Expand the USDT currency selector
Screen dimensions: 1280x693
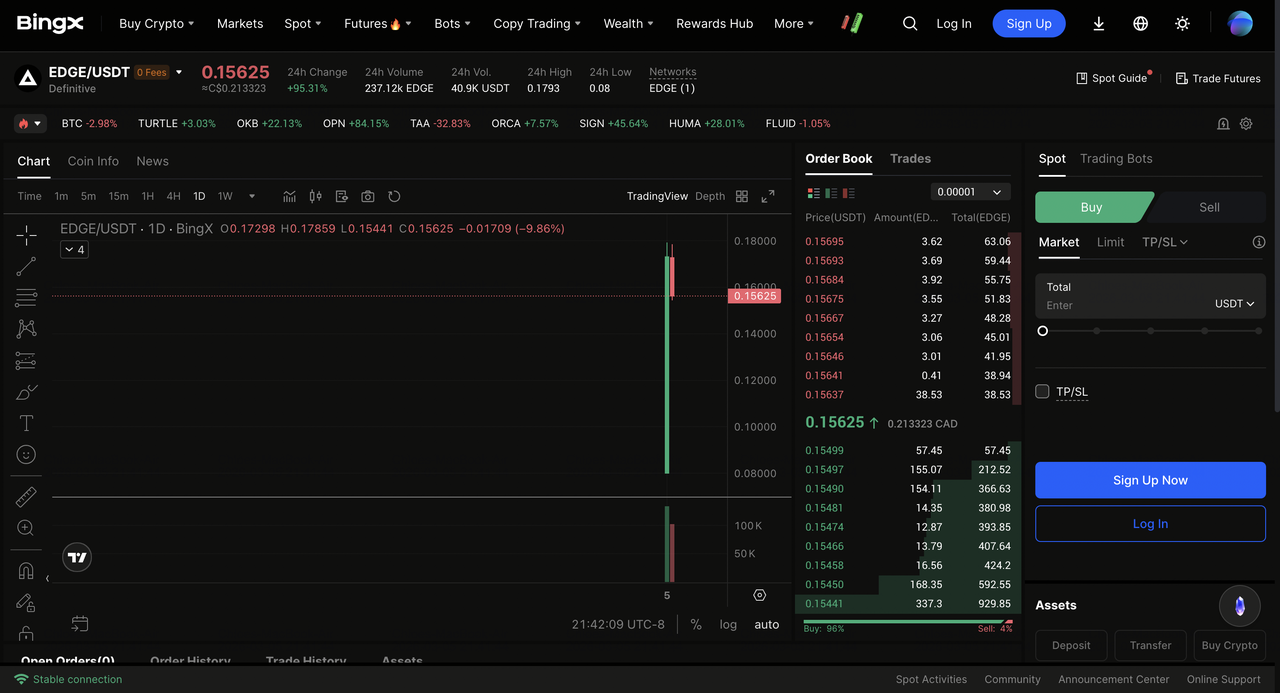[x=1234, y=304]
